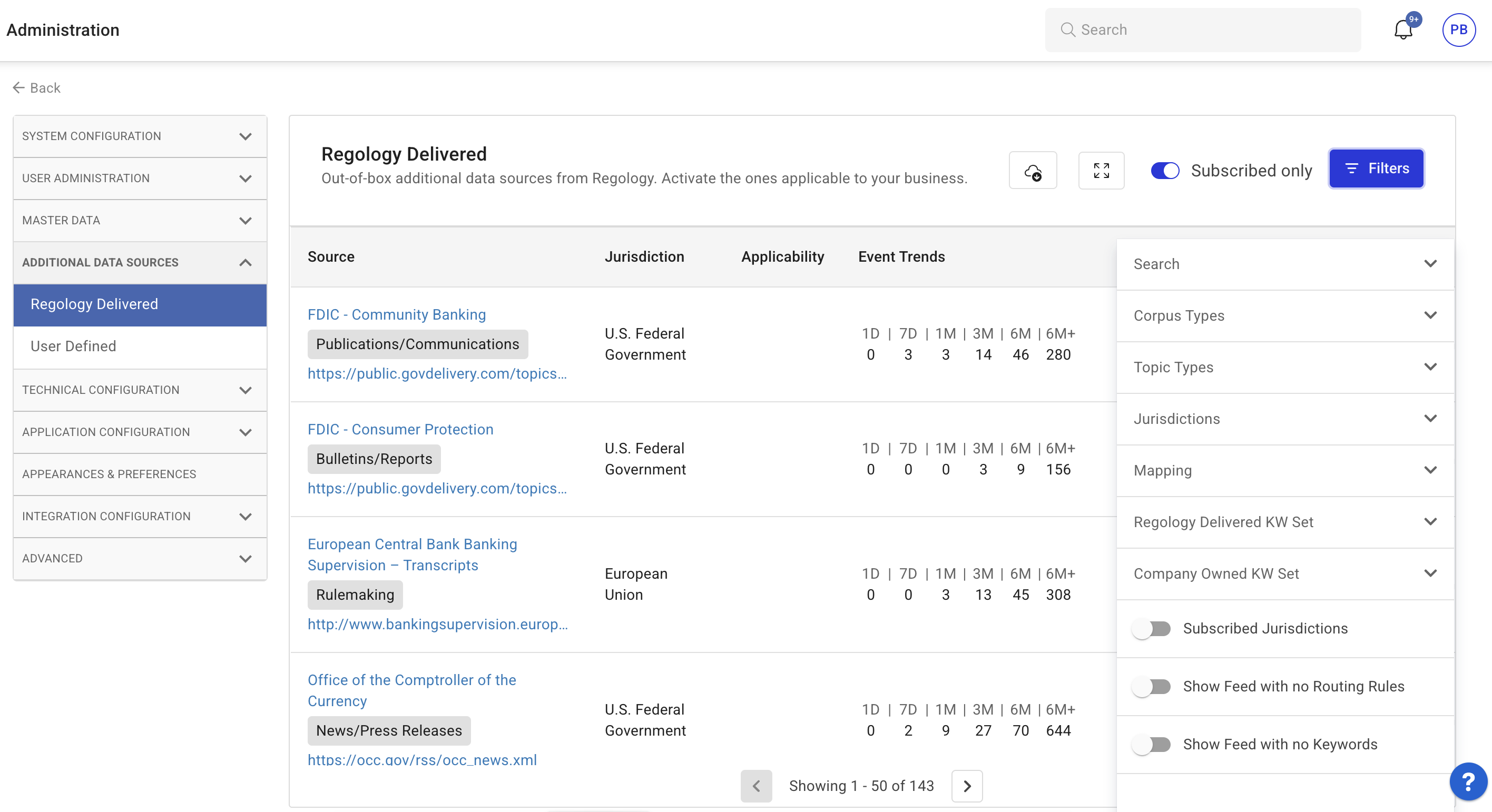
Task: Expand the Jurisdictions filter dropdown
Action: (x=1284, y=419)
